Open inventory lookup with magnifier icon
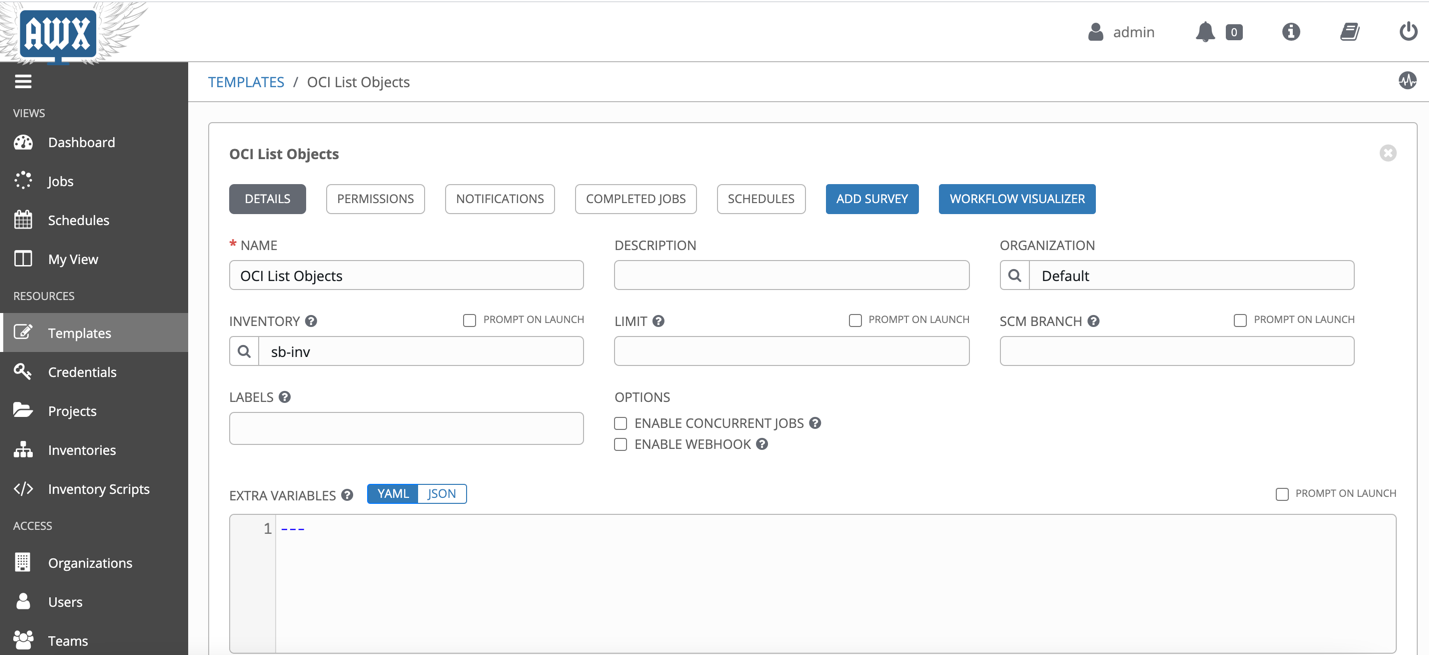 pos(243,351)
